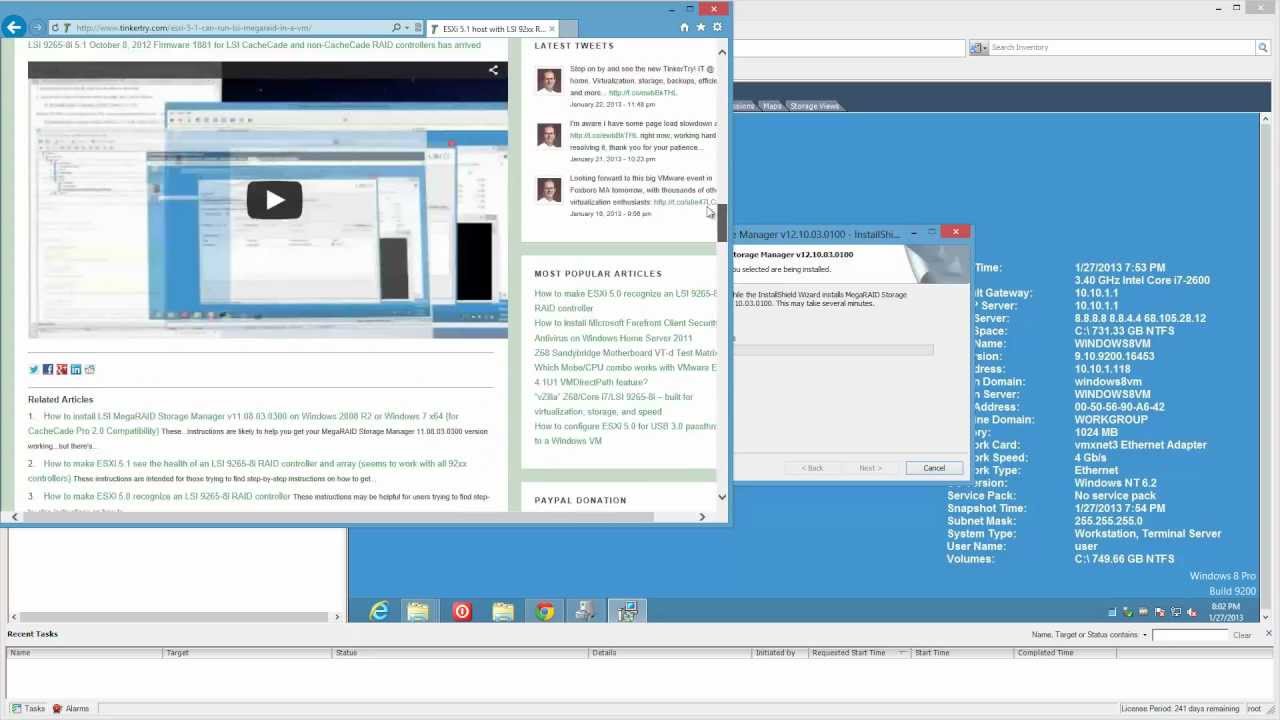The width and height of the screenshot is (1280, 720).
Task: Open first File Explorer taskbar icon
Action: (418, 611)
